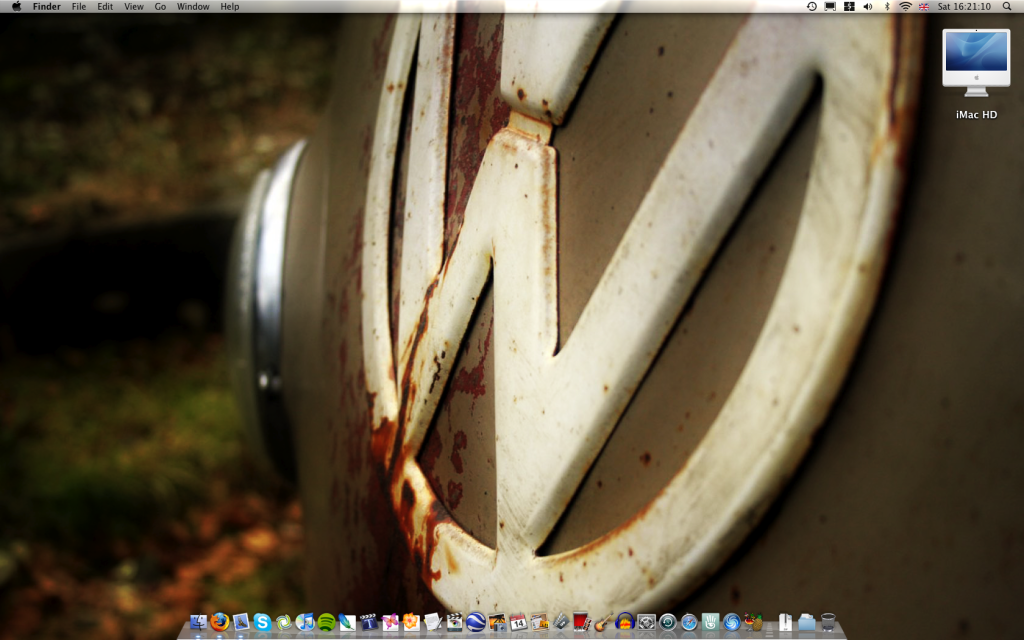1024x640 pixels.
Task: Open the clapperboard T titling app
Action: (x=369, y=622)
